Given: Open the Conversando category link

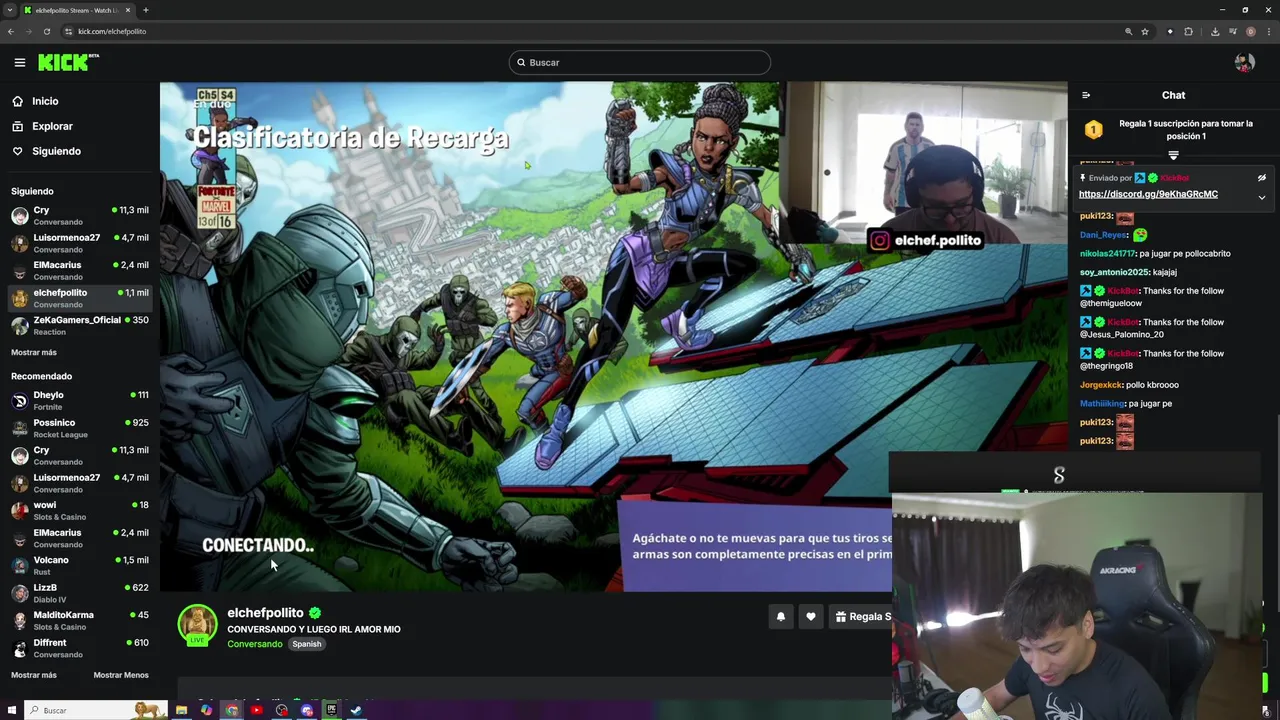Looking at the screenshot, I should [255, 644].
